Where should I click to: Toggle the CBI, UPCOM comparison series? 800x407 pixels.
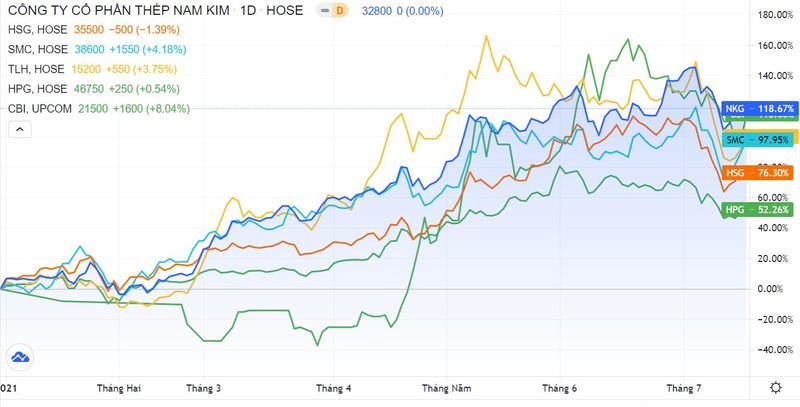click(x=38, y=106)
